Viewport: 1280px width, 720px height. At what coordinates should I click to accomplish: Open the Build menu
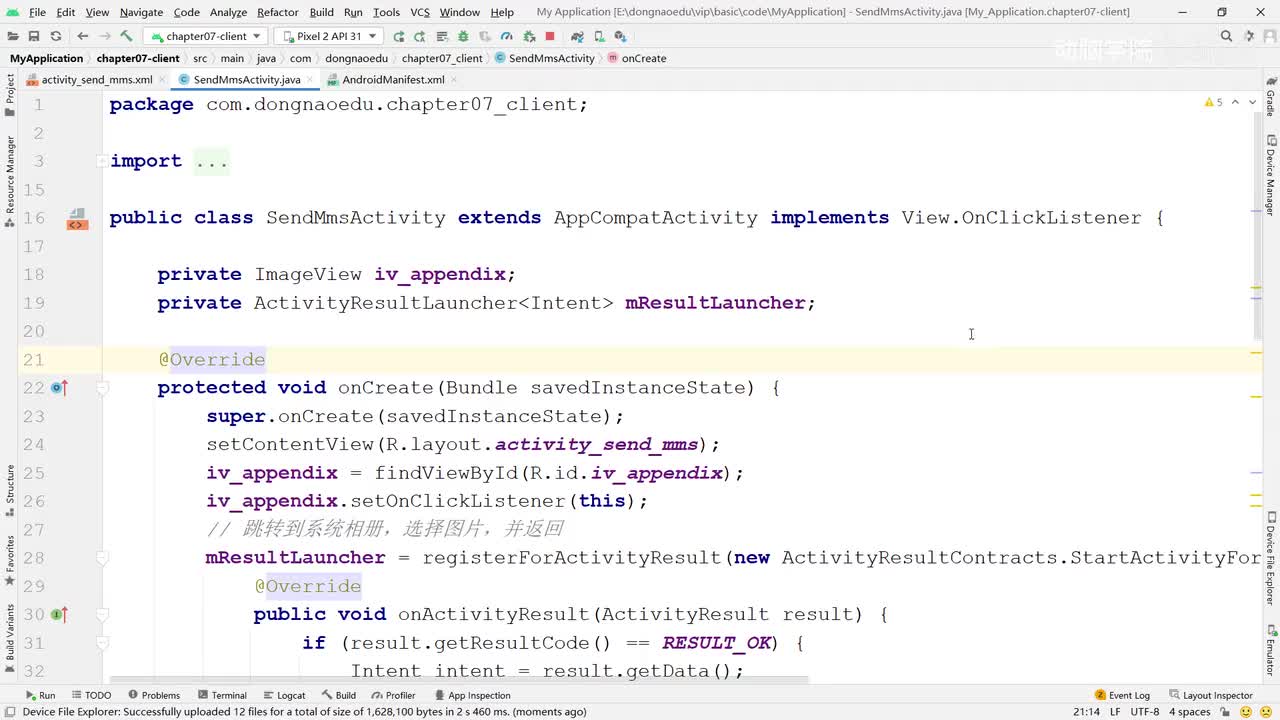(322, 12)
